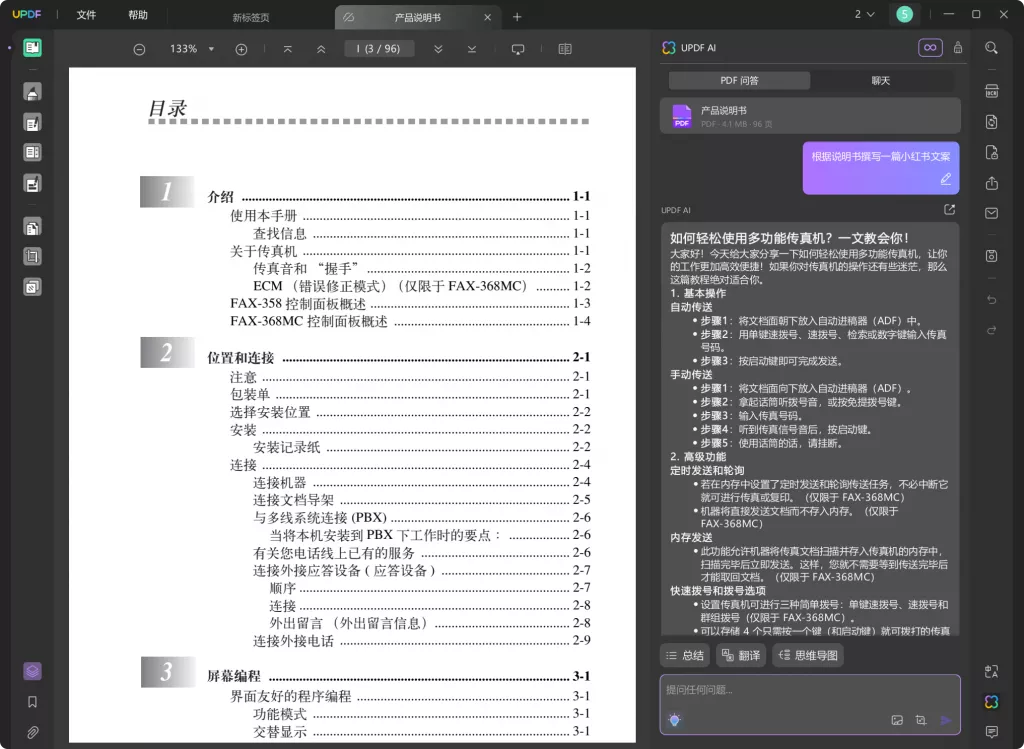Click the TOC entry 安装记录纸
This screenshot has height=749, width=1024.
(x=287, y=447)
